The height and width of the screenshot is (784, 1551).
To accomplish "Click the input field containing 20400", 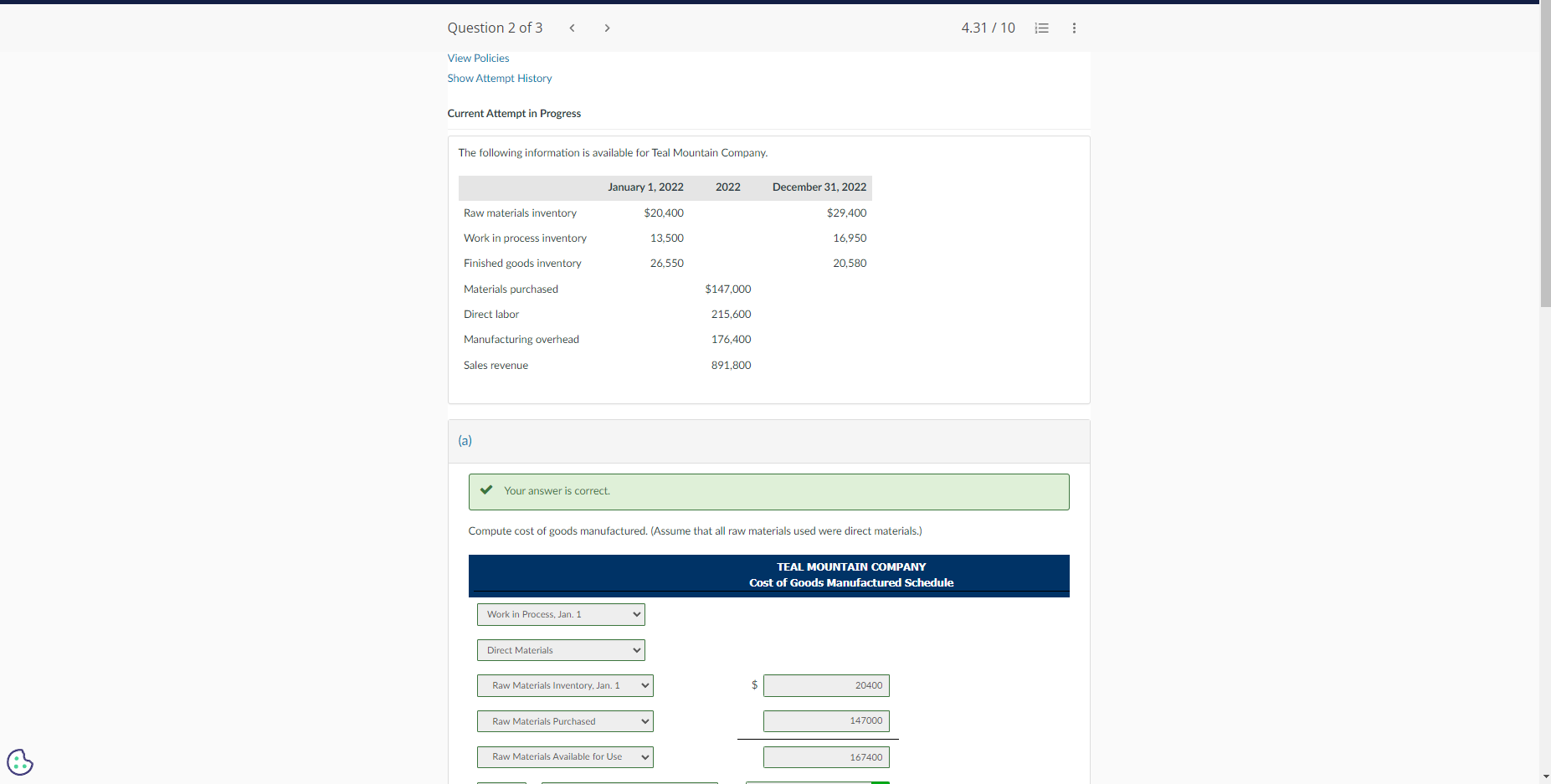I will click(826, 685).
